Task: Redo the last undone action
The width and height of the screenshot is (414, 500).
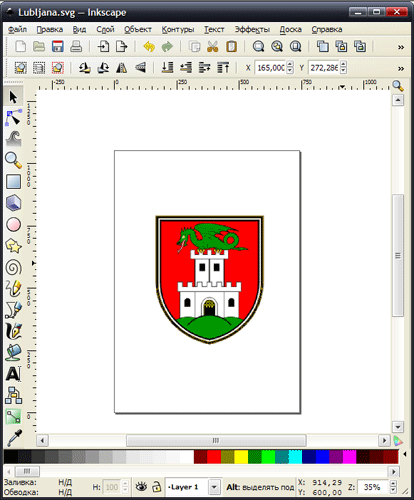Action: pos(167,46)
